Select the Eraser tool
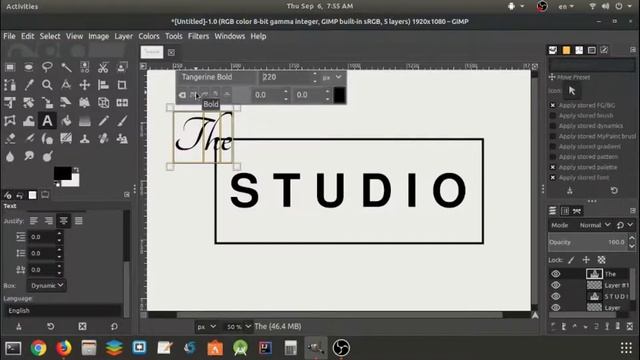This screenshot has width=640, height=360. [x=10, y=139]
